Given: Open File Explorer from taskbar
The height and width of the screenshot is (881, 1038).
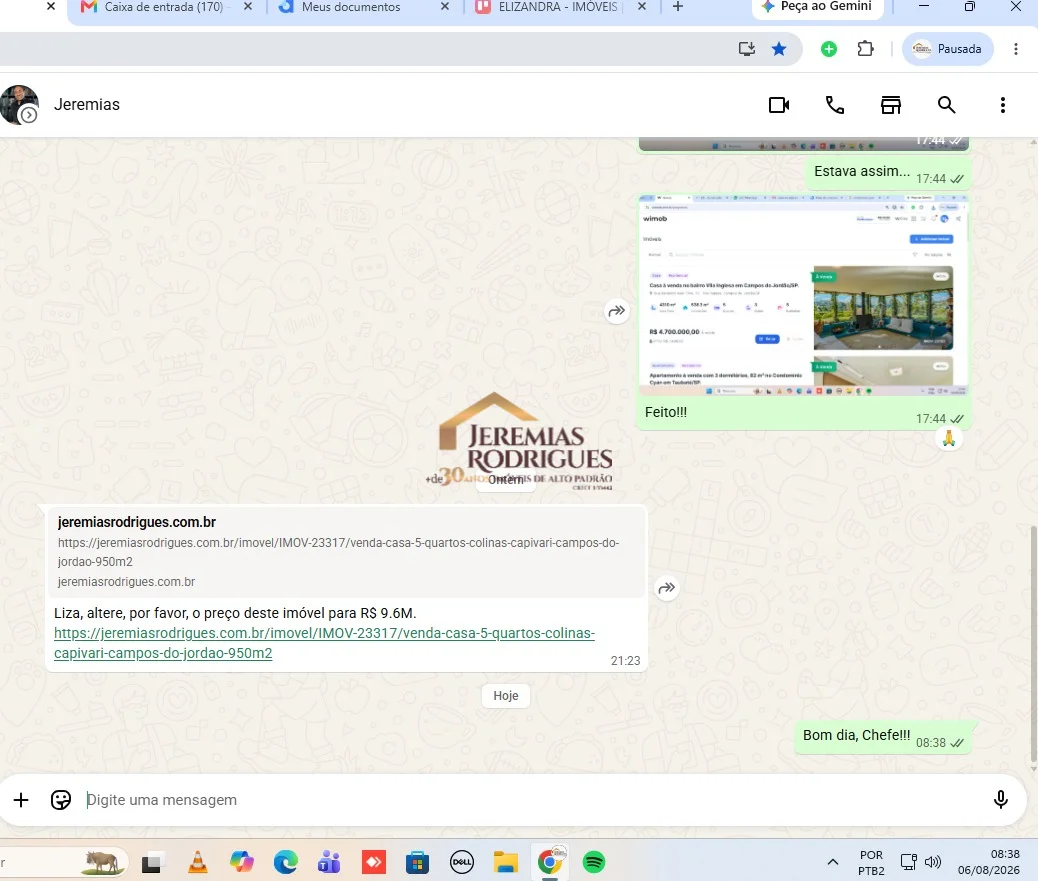Looking at the screenshot, I should (506, 862).
